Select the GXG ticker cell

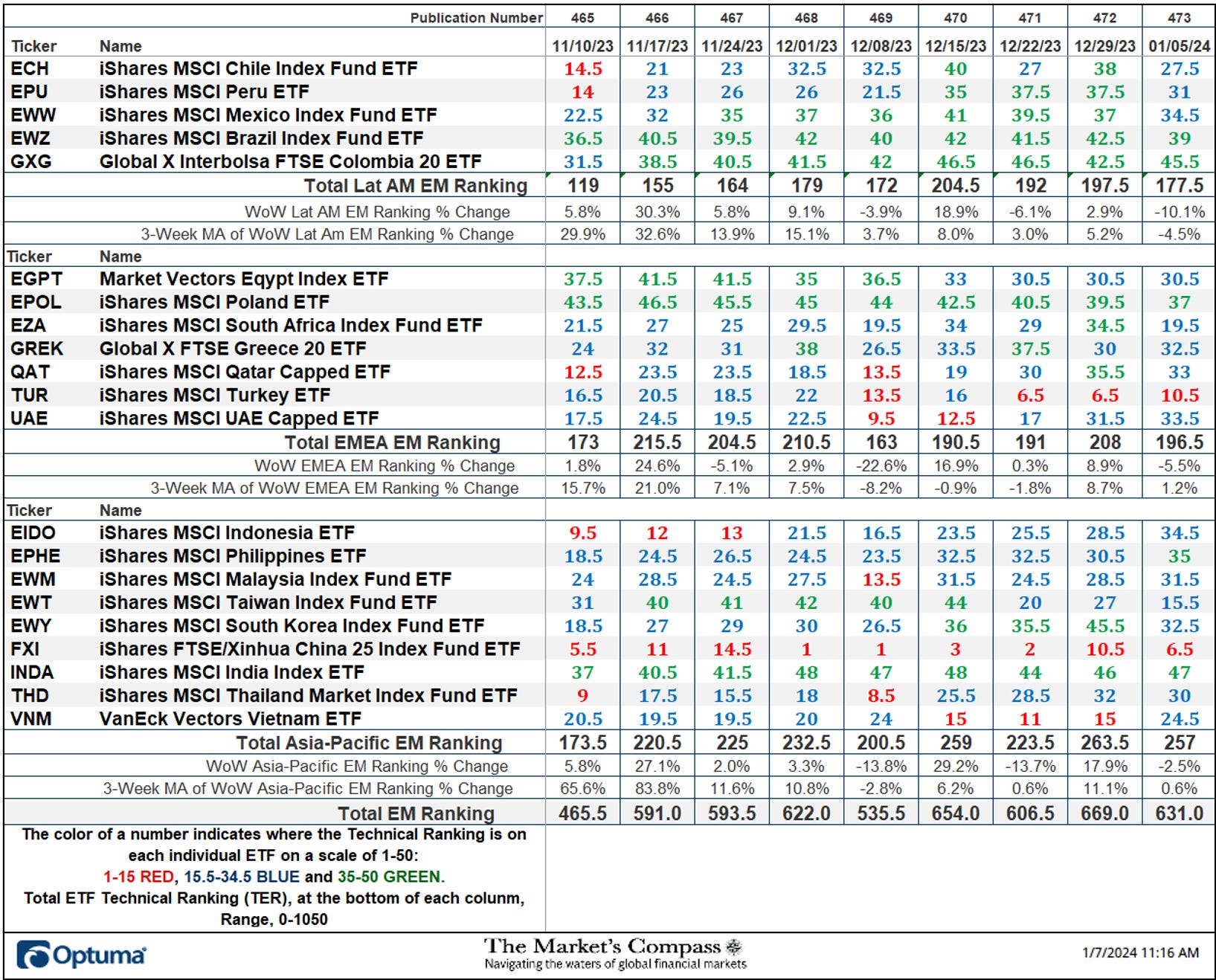31,161
